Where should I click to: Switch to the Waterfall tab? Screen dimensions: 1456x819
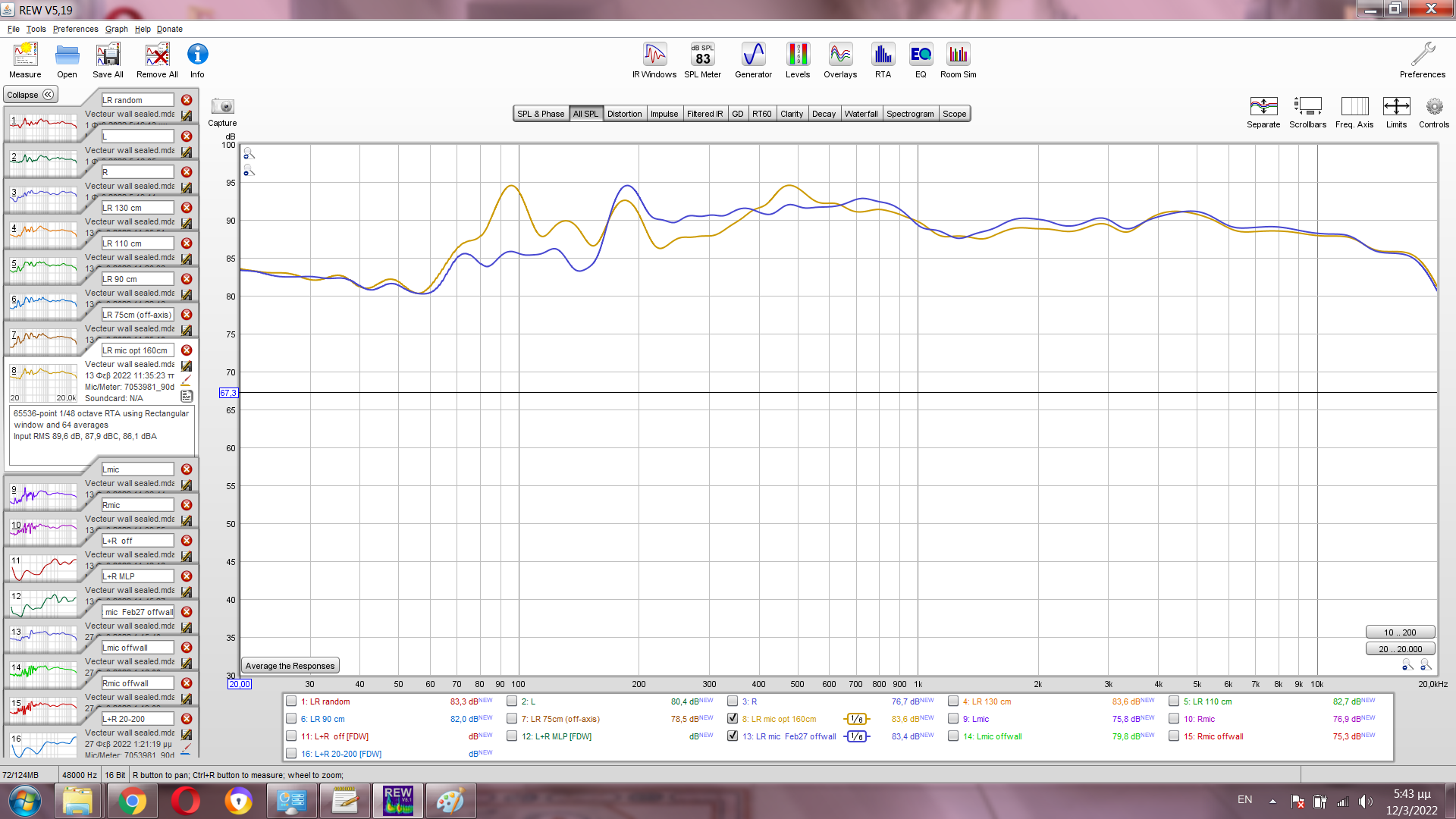[x=861, y=114]
